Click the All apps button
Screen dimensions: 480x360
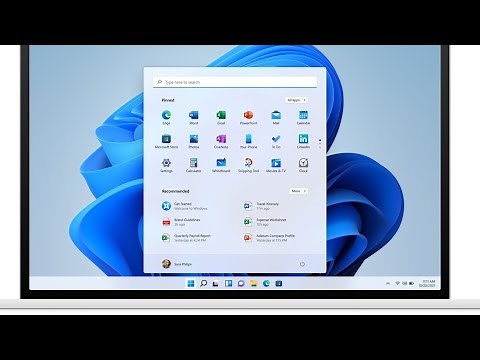pyautogui.click(x=296, y=100)
